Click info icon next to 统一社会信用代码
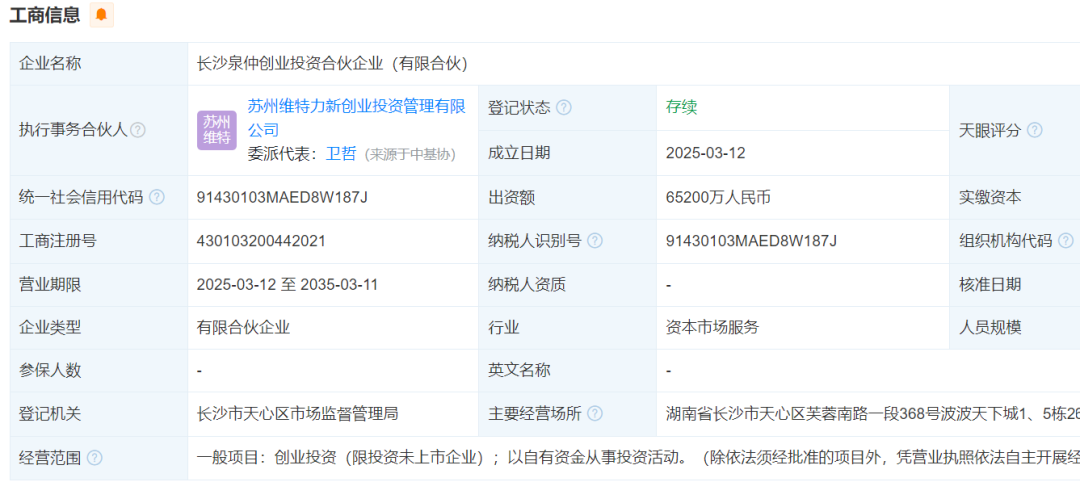 157,197
